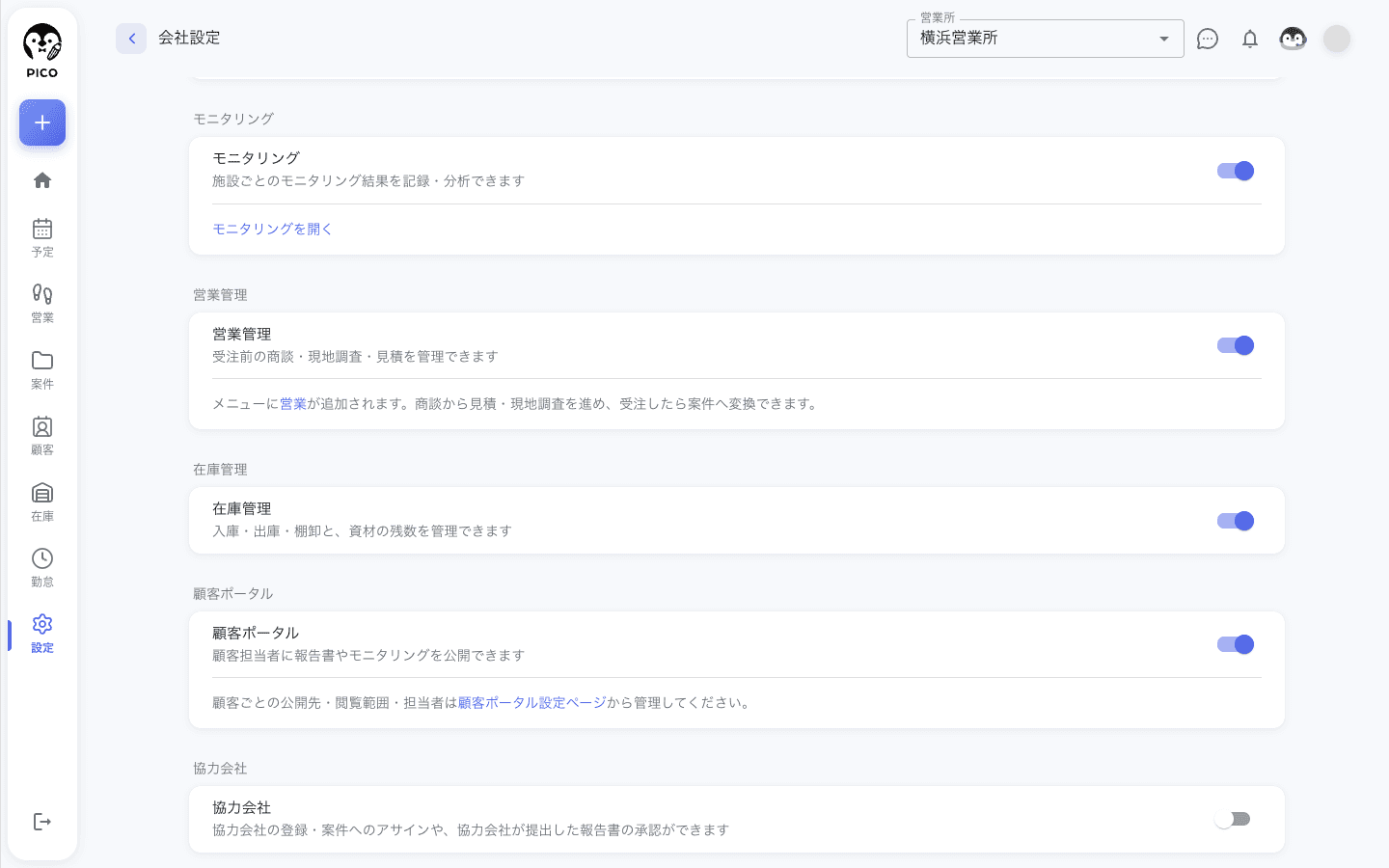The image size is (1389, 868).
Task: Click the logout icon in sidebar
Action: click(x=42, y=822)
